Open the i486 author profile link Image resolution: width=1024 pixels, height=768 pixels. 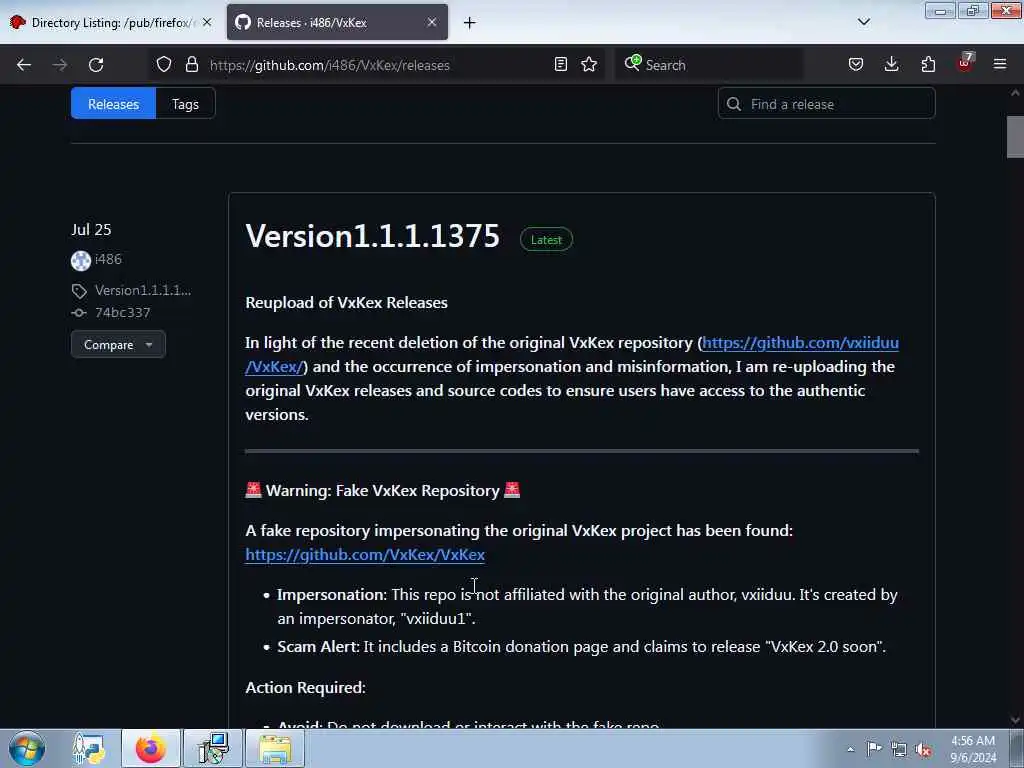pos(108,259)
